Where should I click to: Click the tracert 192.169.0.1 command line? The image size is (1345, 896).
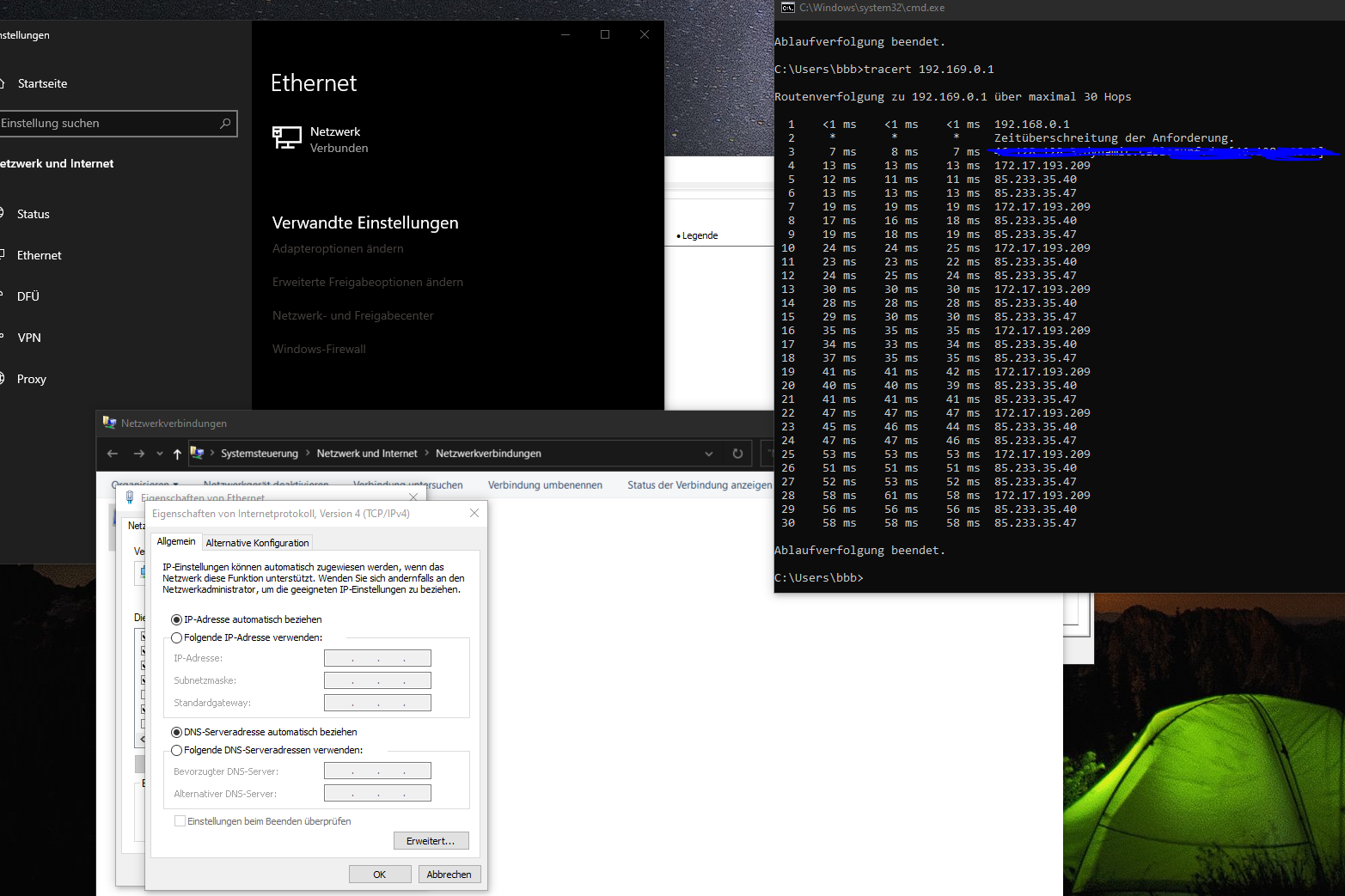884,70
